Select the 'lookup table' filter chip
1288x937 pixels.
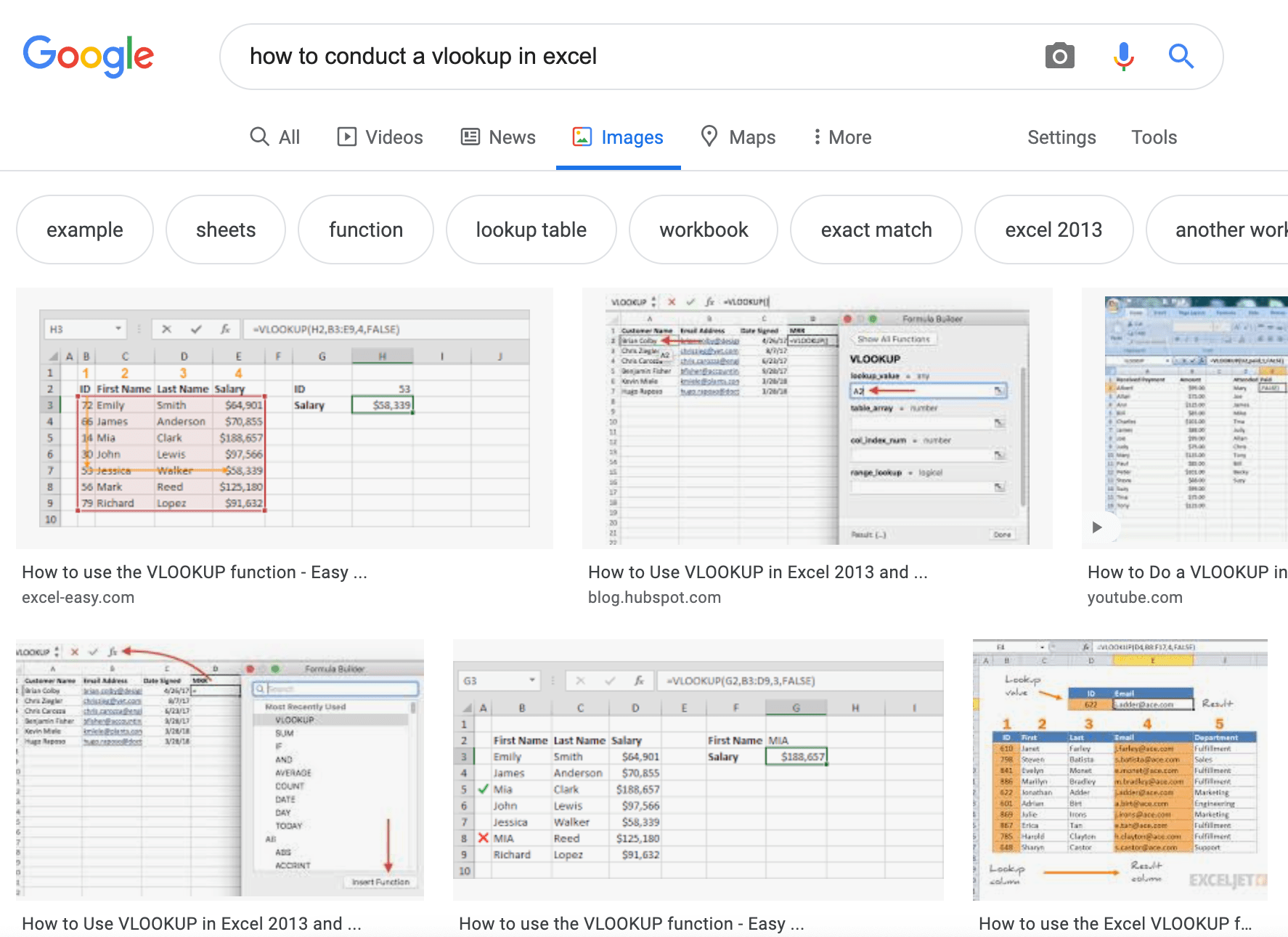[531, 230]
